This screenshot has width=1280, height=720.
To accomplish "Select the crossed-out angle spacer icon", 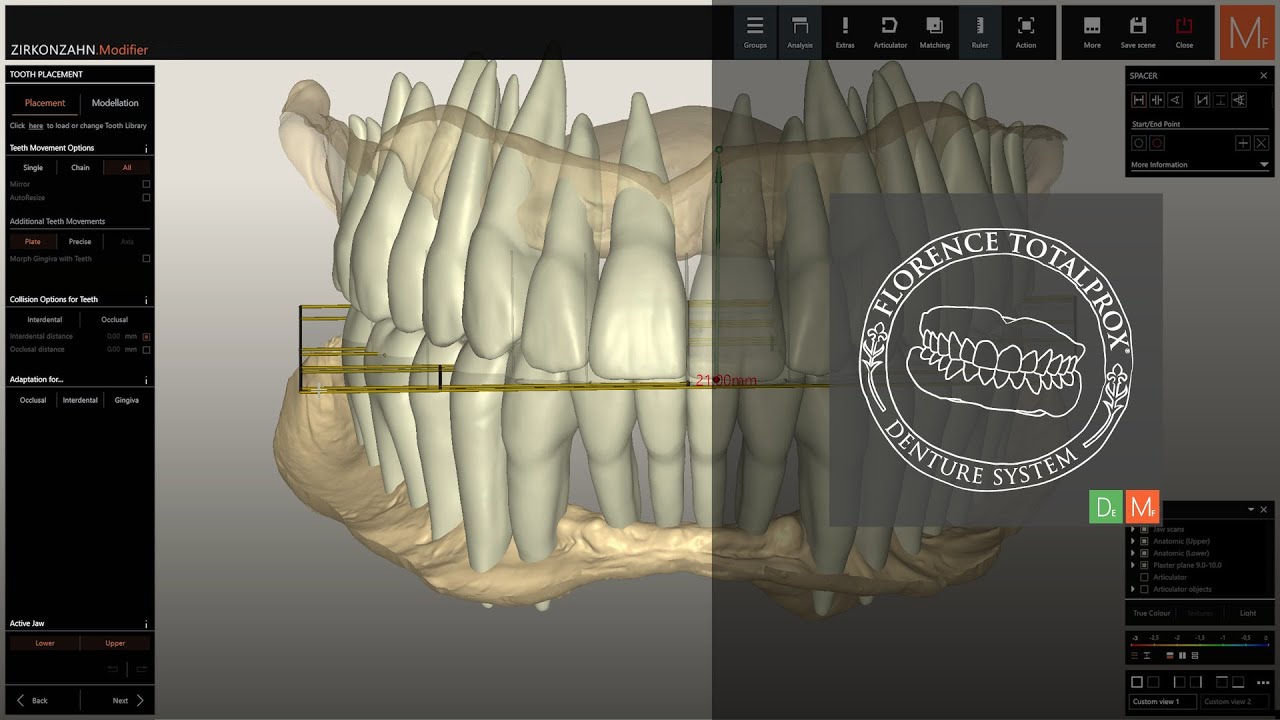I will tap(1239, 100).
